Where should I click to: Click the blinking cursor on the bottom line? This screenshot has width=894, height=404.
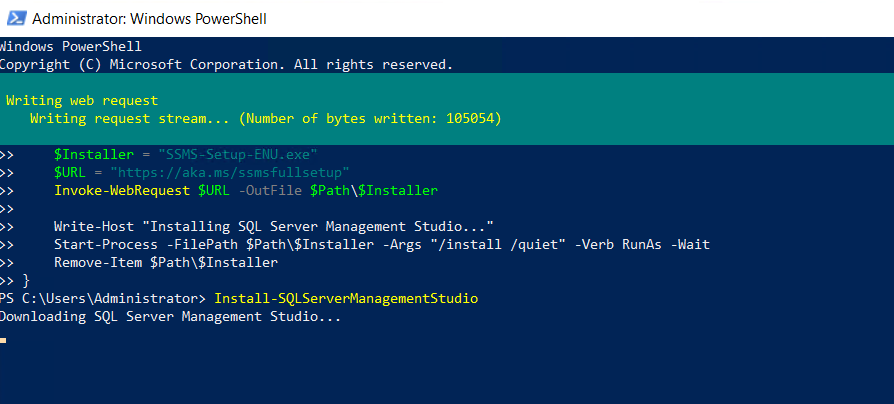pyautogui.click(x=3, y=340)
